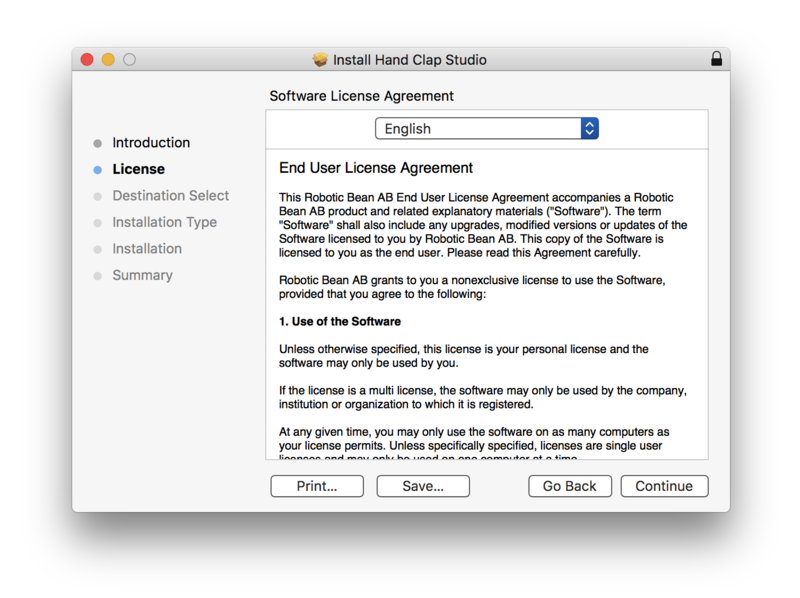This screenshot has width=800, height=598.
Task: Close the installer with the red button
Action: [87, 59]
